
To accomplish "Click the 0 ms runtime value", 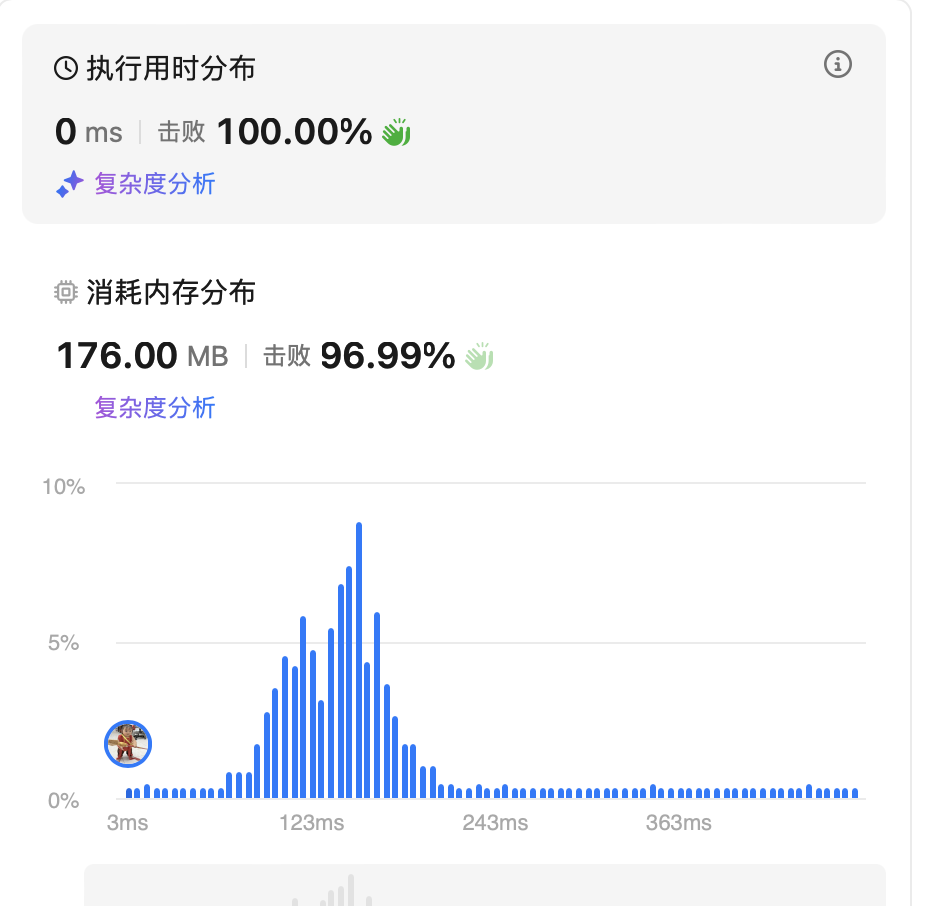I will pos(89,132).
